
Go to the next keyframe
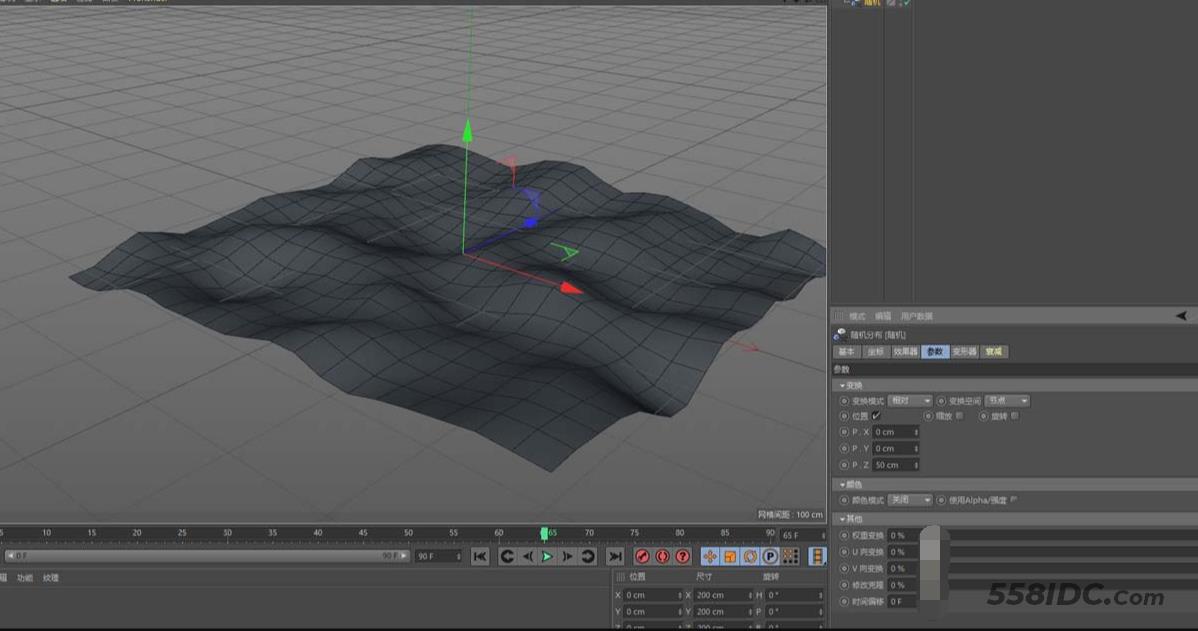click(x=588, y=557)
